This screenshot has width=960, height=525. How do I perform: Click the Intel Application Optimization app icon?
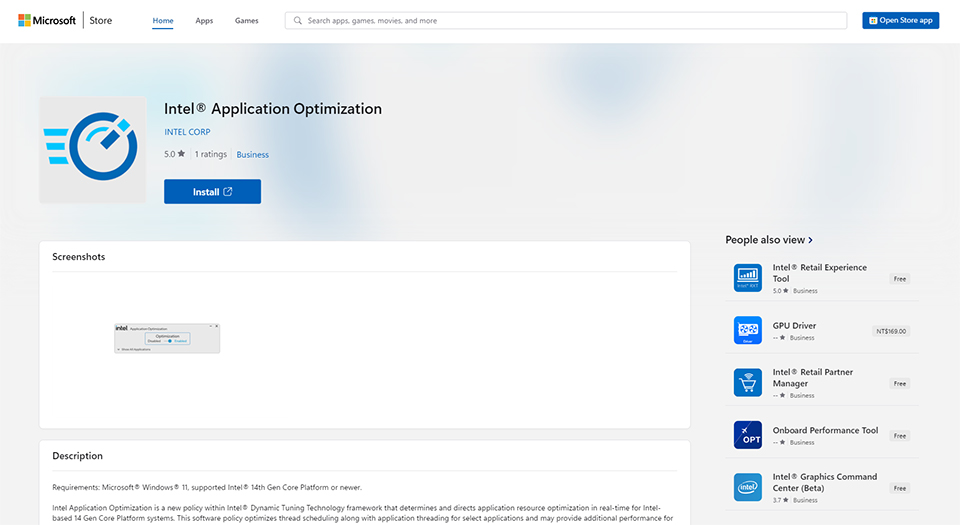[92, 149]
